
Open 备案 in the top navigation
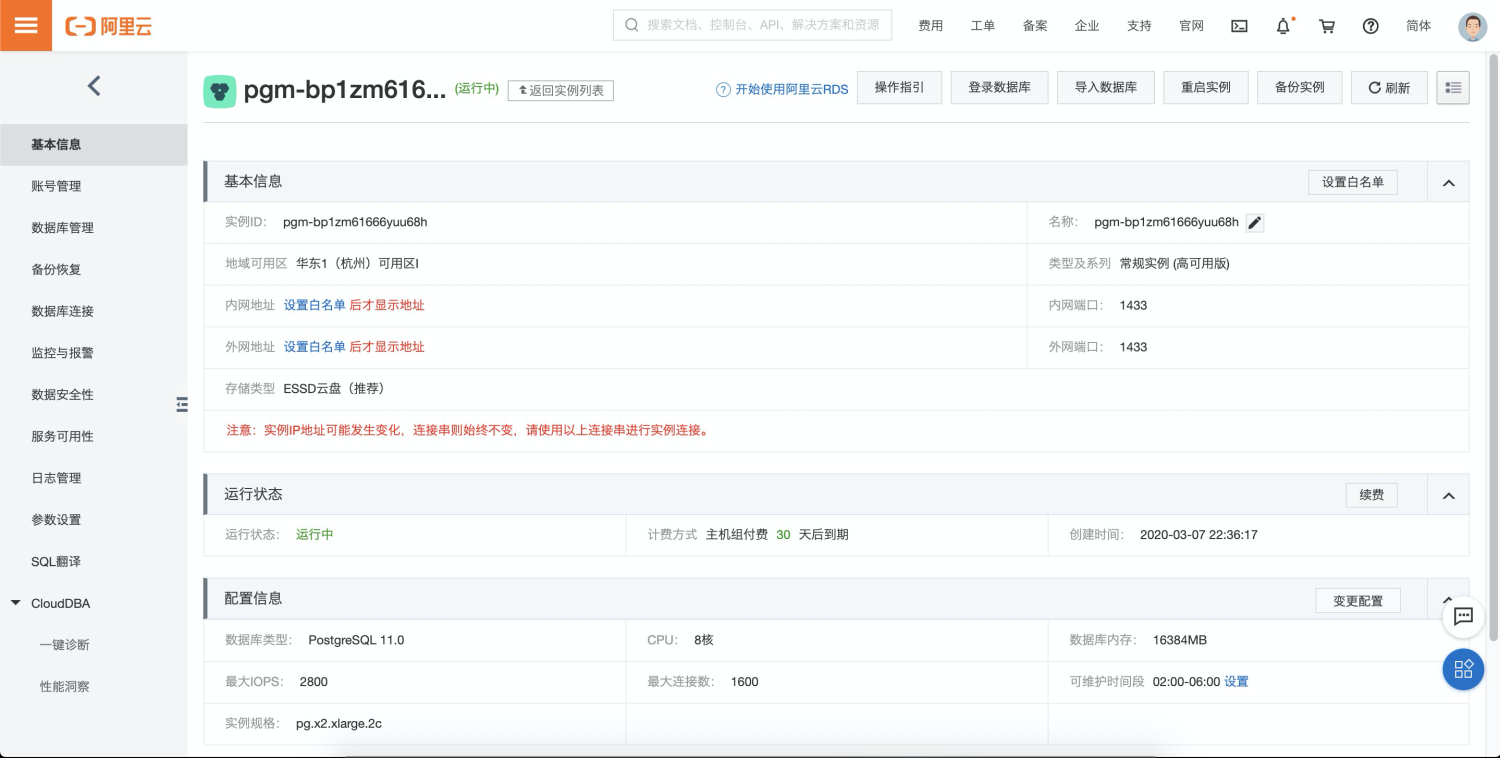tap(1035, 26)
